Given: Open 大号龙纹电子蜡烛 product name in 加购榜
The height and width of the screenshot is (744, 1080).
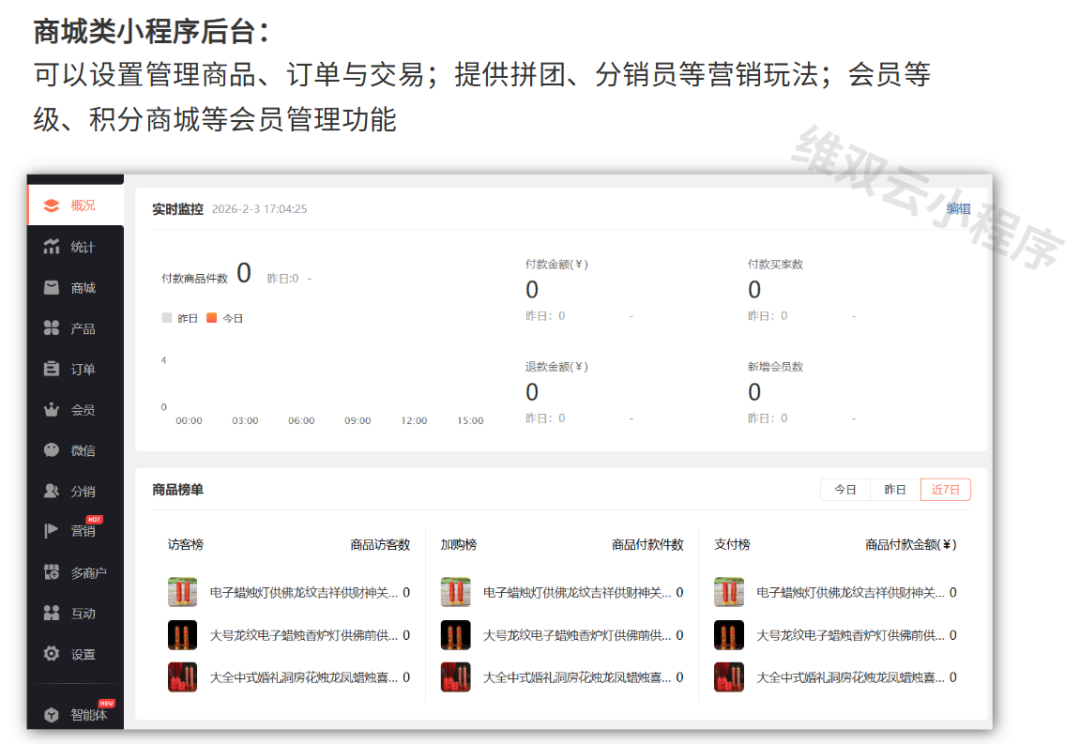Looking at the screenshot, I should tap(577, 635).
